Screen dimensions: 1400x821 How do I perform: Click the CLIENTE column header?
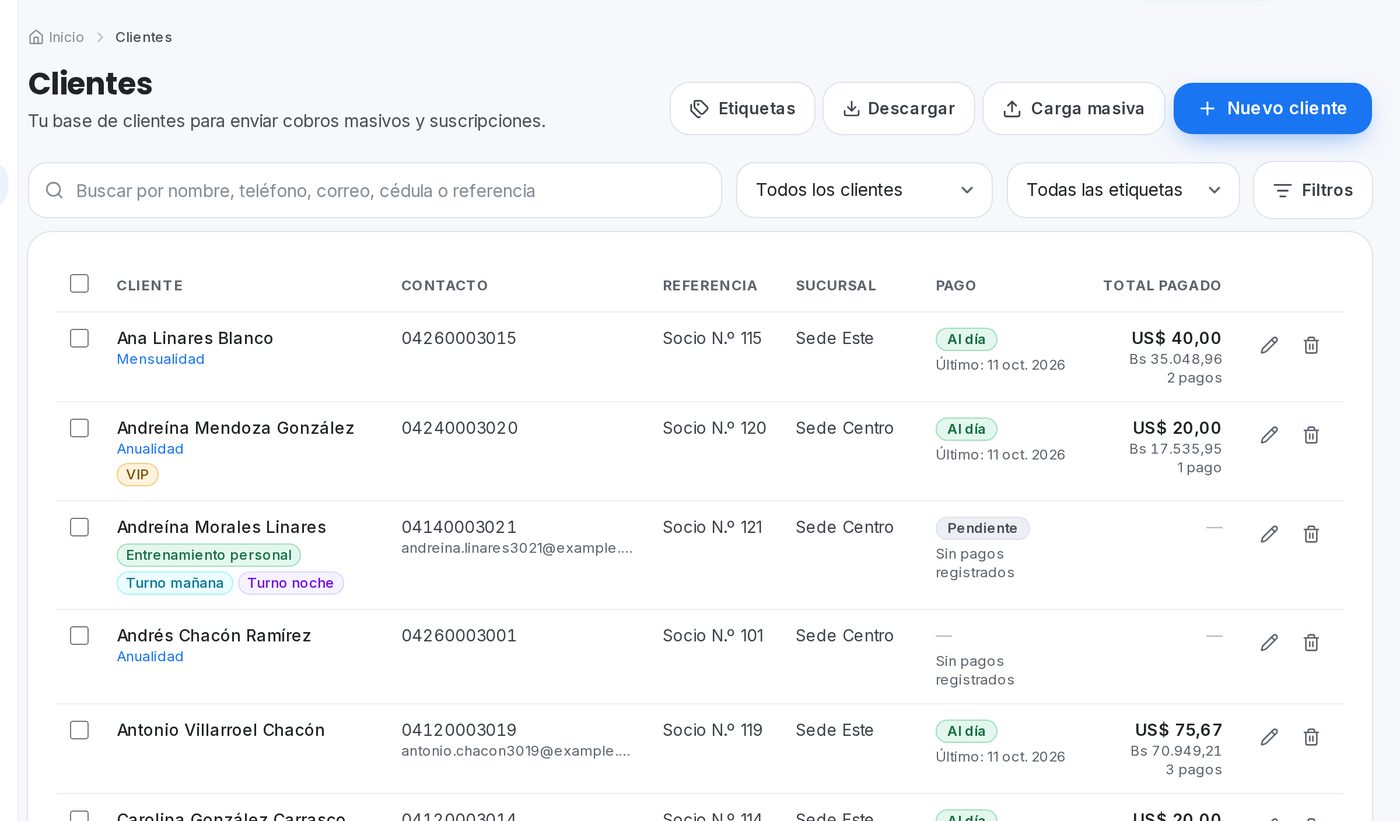tap(149, 285)
